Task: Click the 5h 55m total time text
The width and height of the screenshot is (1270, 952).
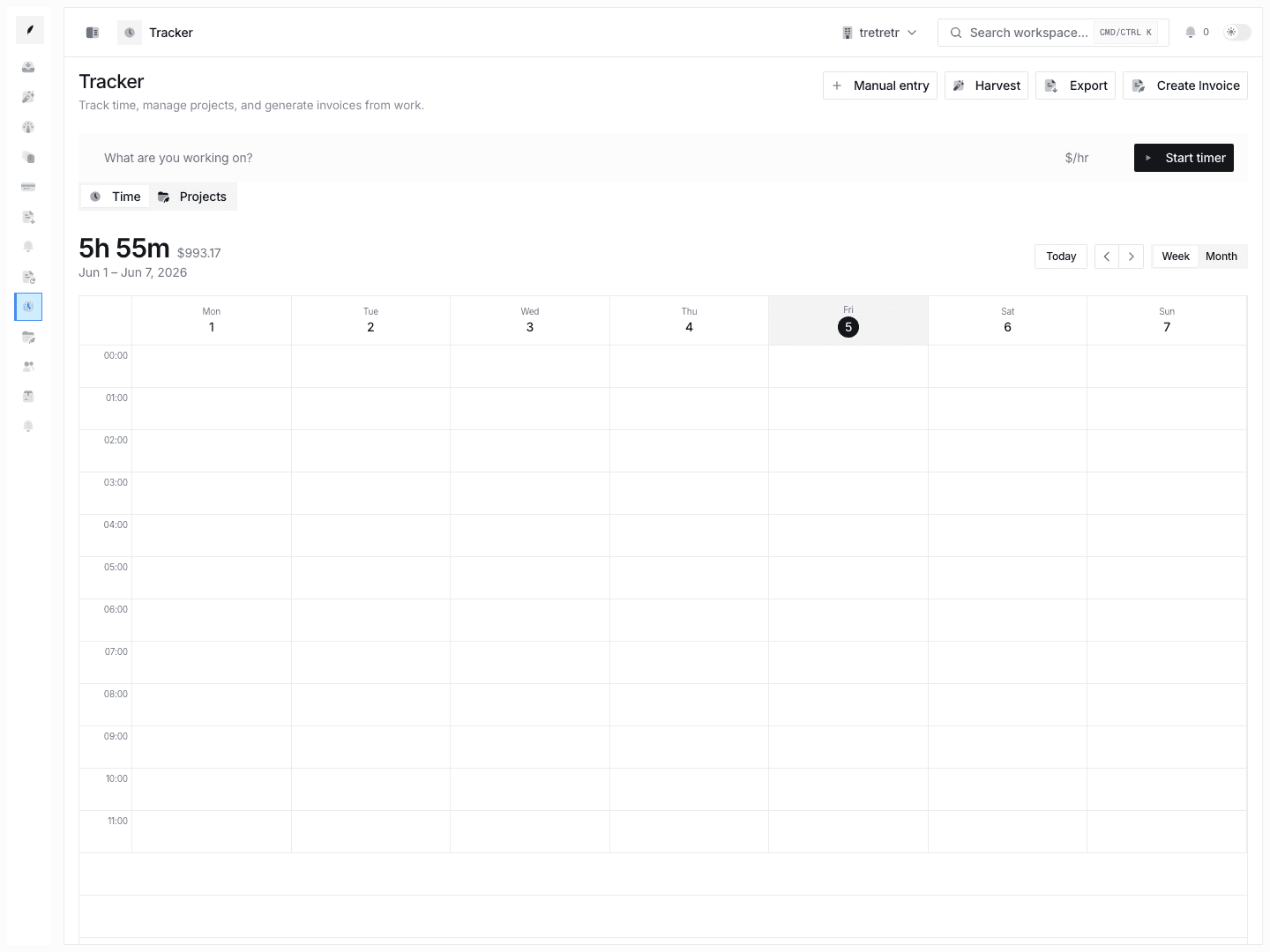Action: [x=124, y=249]
